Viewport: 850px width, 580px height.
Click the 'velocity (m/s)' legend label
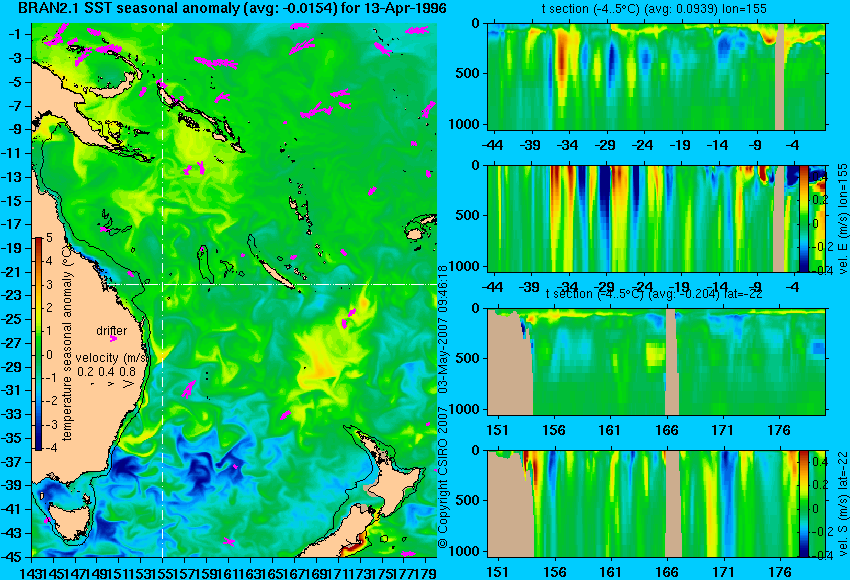point(112,358)
